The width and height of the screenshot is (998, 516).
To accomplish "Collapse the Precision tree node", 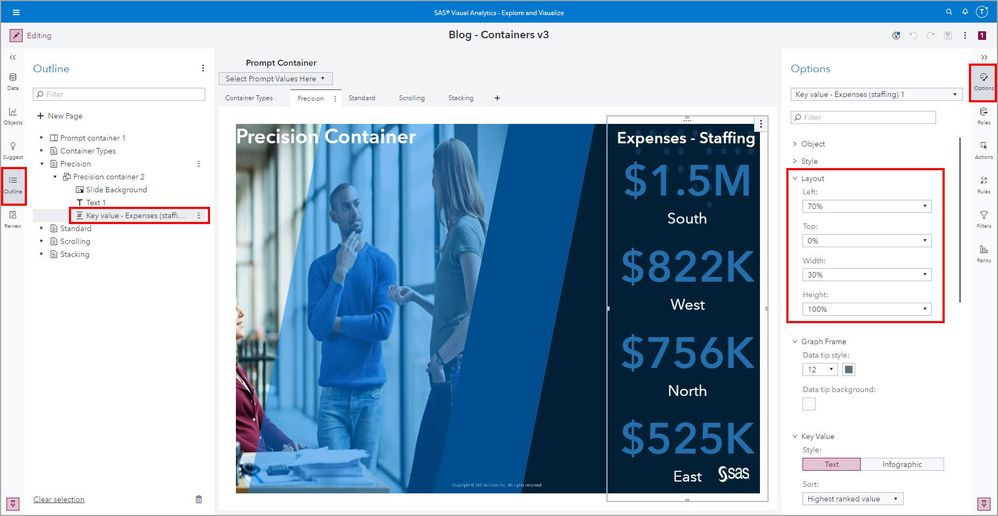I will click(42, 164).
